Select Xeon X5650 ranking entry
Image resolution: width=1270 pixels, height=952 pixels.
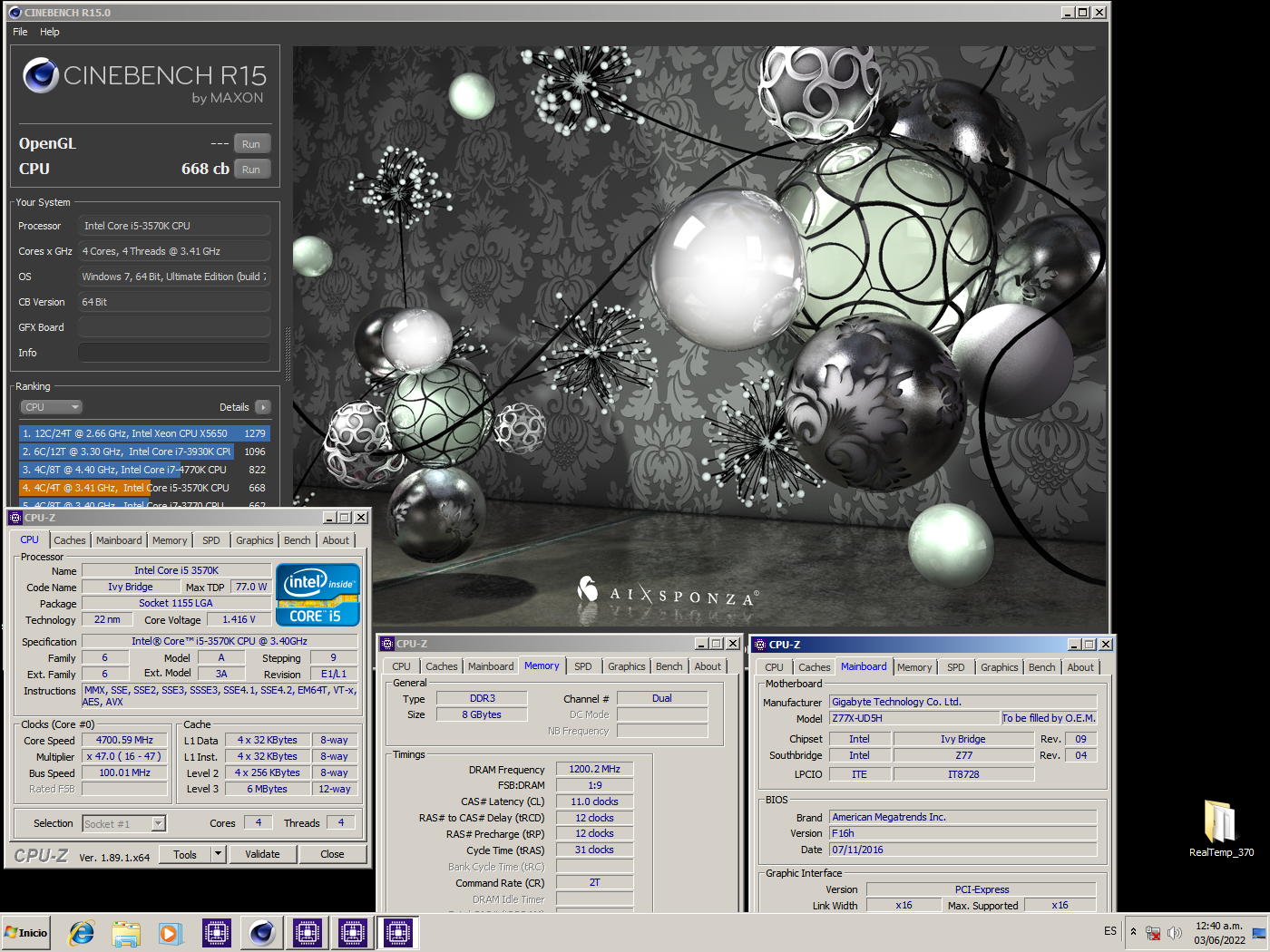pyautogui.click(x=144, y=433)
